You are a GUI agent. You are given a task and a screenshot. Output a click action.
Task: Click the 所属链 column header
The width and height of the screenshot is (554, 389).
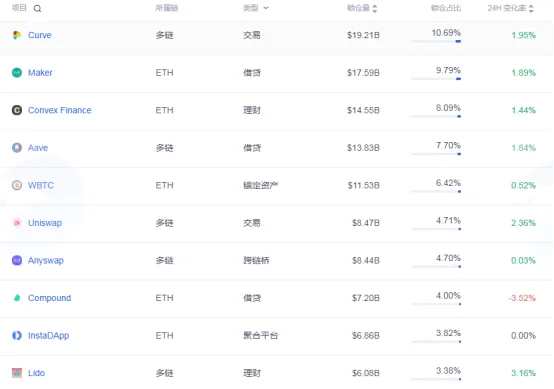[167, 8]
